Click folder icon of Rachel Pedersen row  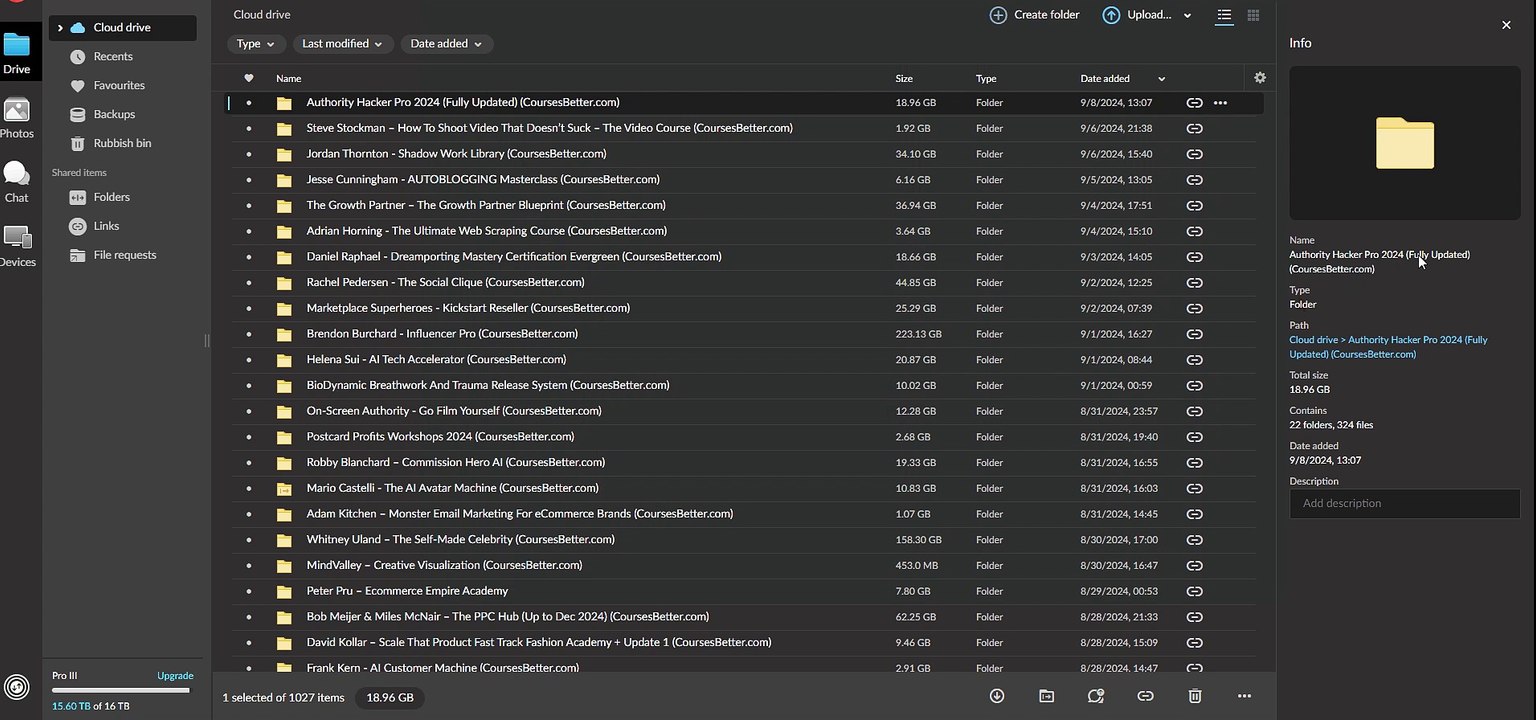(284, 283)
